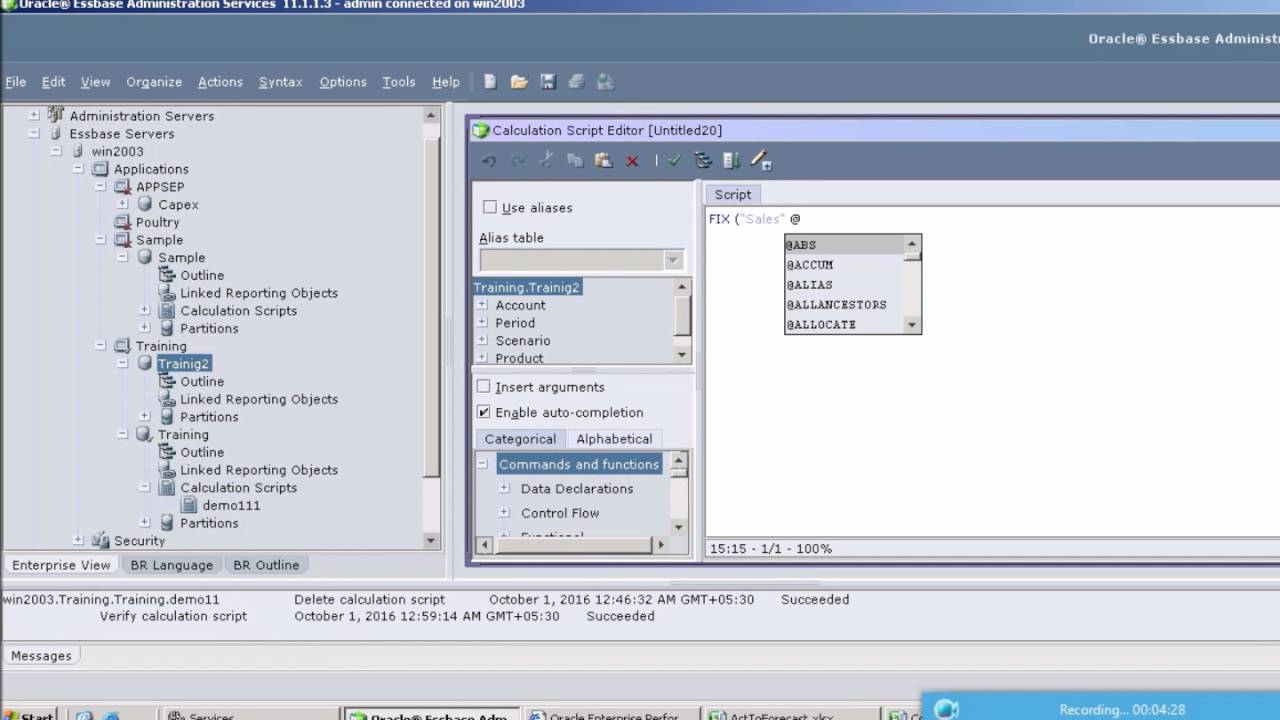1280x720 pixels.
Task: Click the Capex database cylinder icon
Action: pyautogui.click(x=145, y=204)
